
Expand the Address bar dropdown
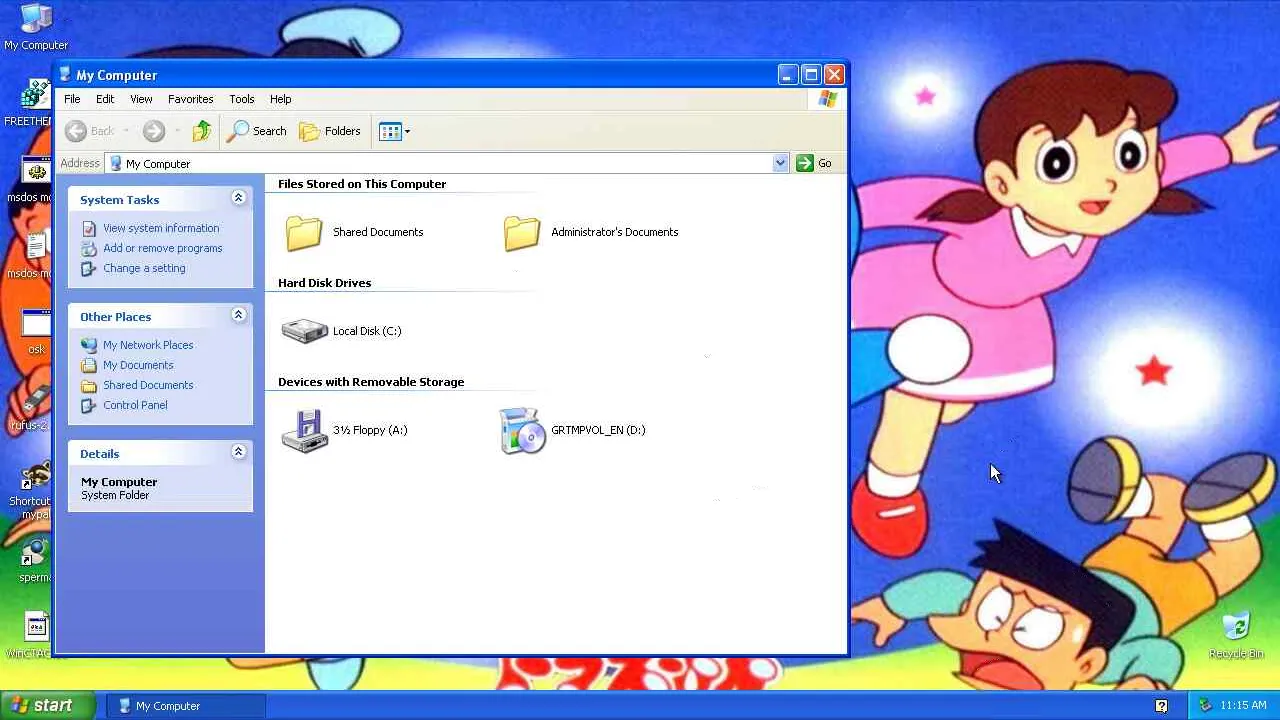tap(780, 163)
